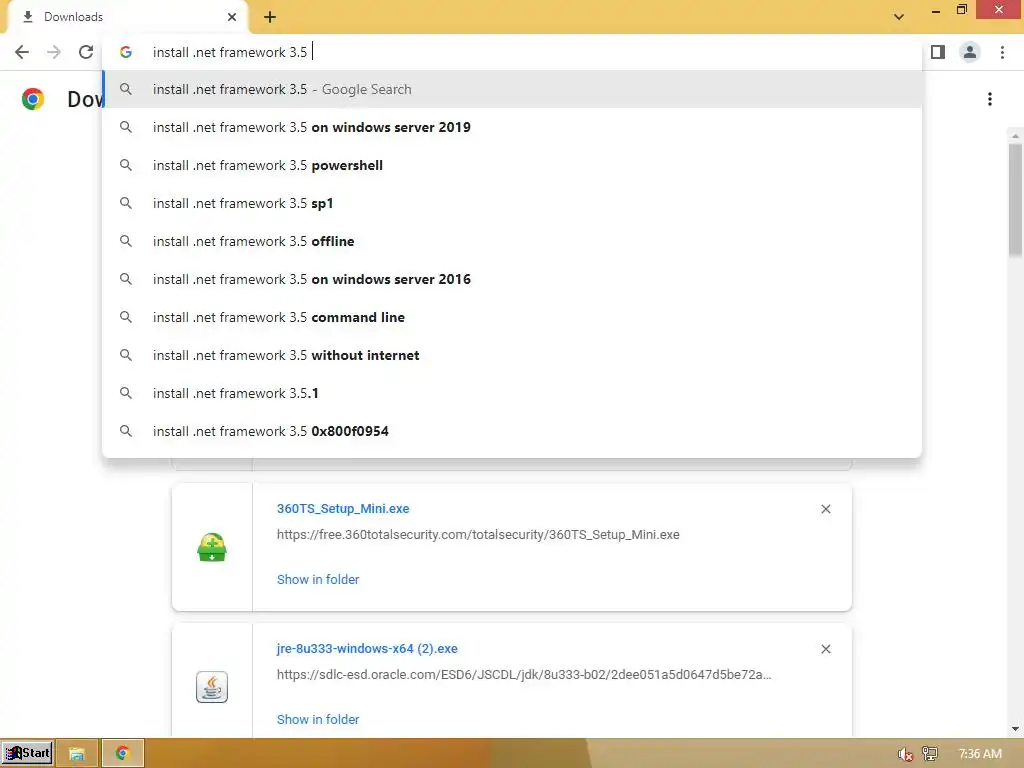Click search icon beside 'offline' suggestion
This screenshot has width=1024, height=768.
(x=126, y=241)
